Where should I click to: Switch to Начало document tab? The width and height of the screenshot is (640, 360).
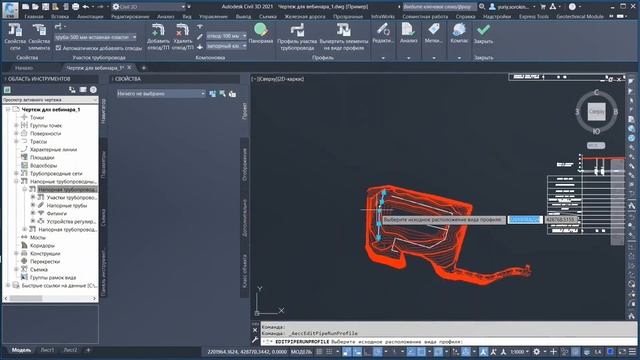(24, 68)
